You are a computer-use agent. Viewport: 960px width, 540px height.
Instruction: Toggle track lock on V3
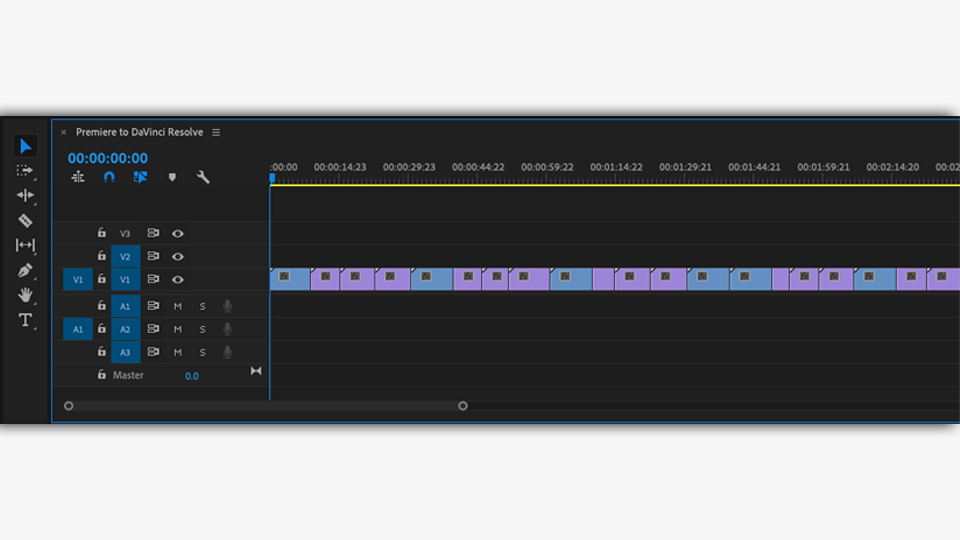(102, 233)
